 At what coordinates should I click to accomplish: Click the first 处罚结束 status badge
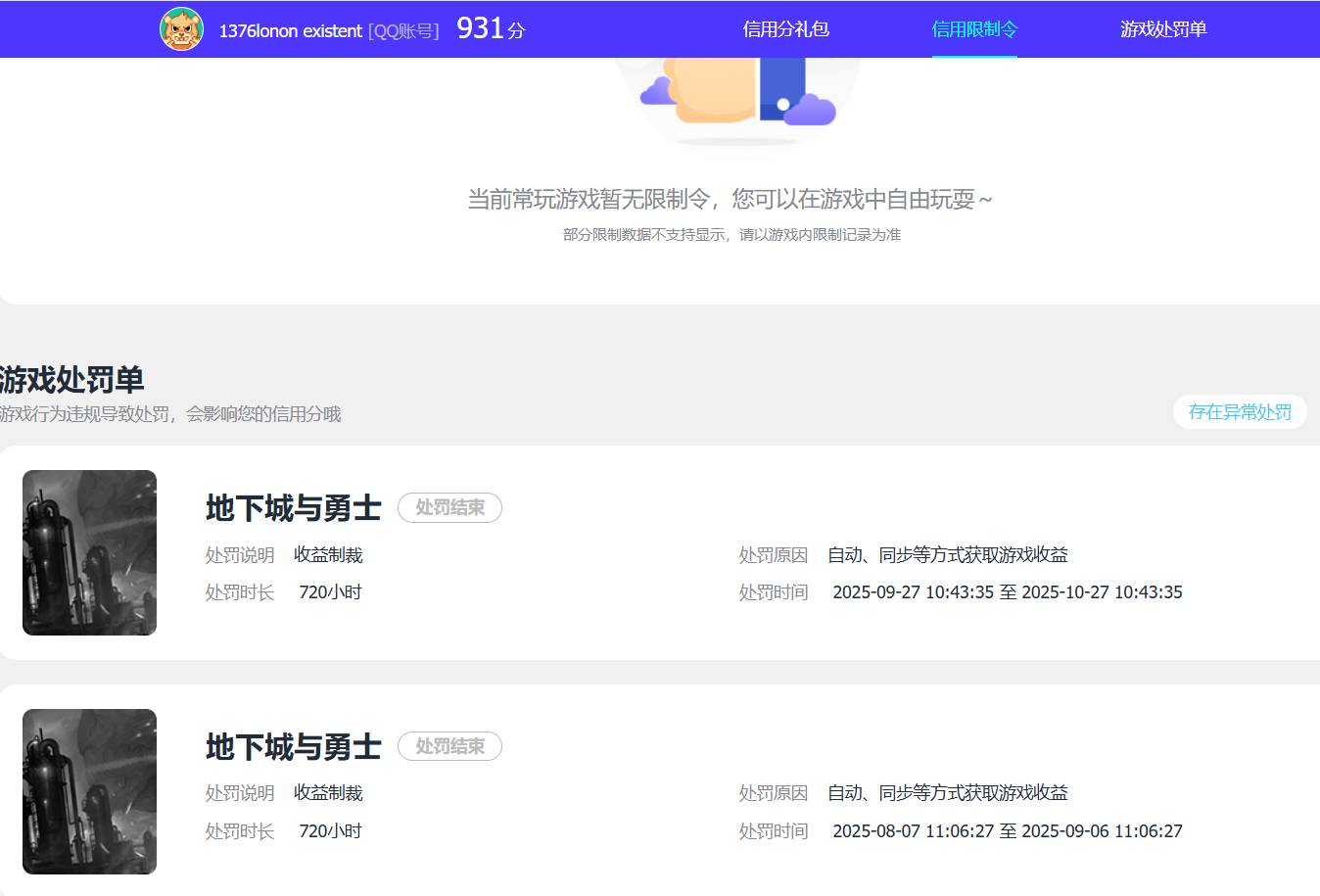point(449,507)
